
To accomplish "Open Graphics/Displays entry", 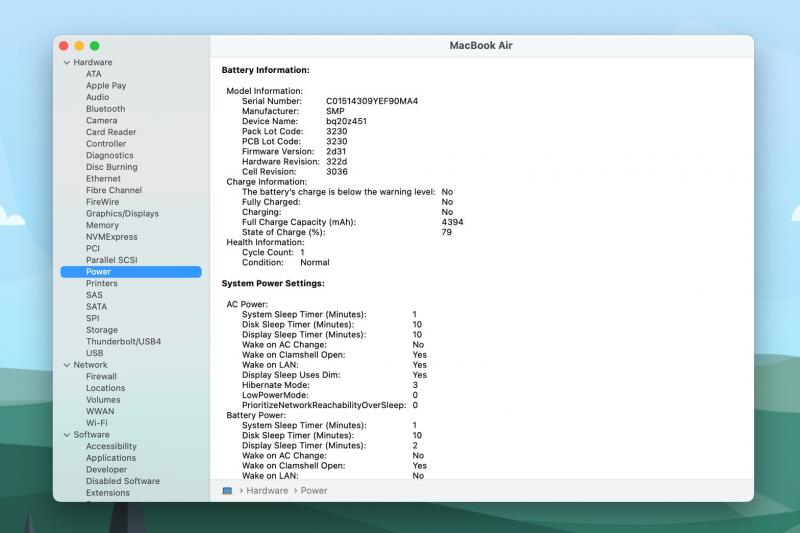I will 122,214.
